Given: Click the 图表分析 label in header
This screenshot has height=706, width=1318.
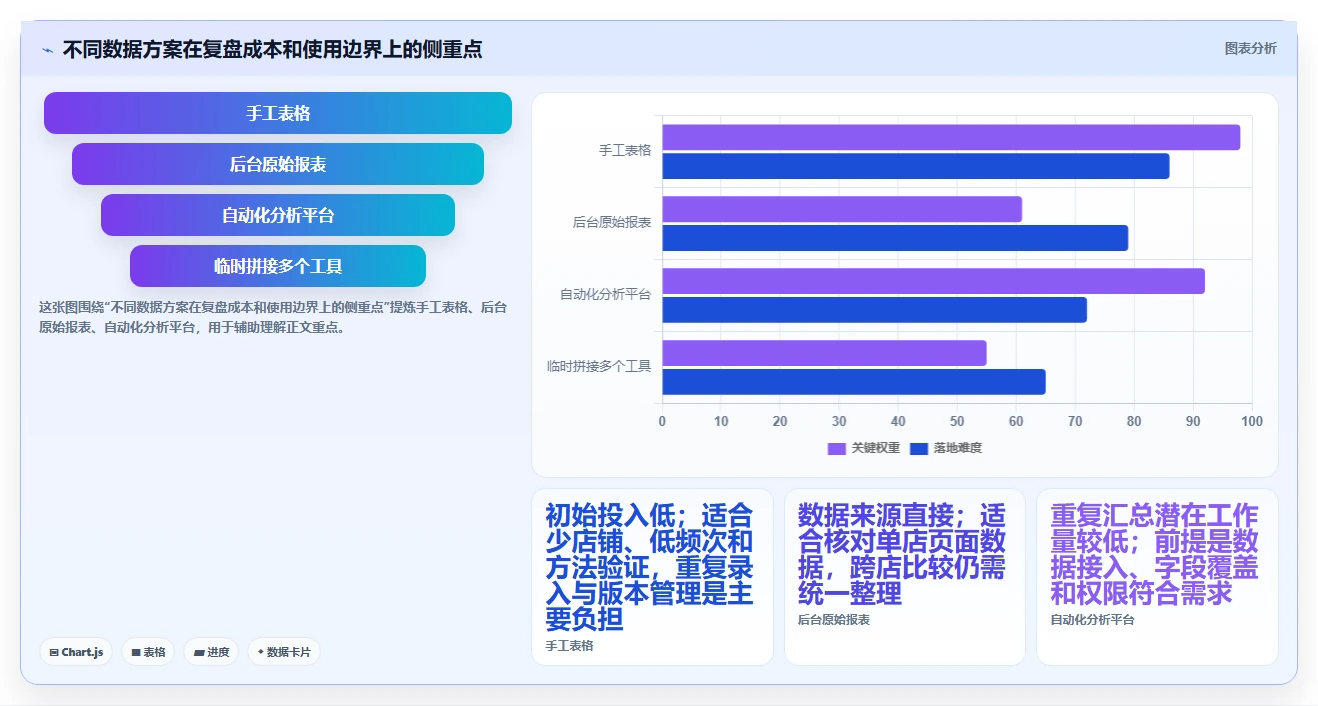Looking at the screenshot, I should [1250, 48].
